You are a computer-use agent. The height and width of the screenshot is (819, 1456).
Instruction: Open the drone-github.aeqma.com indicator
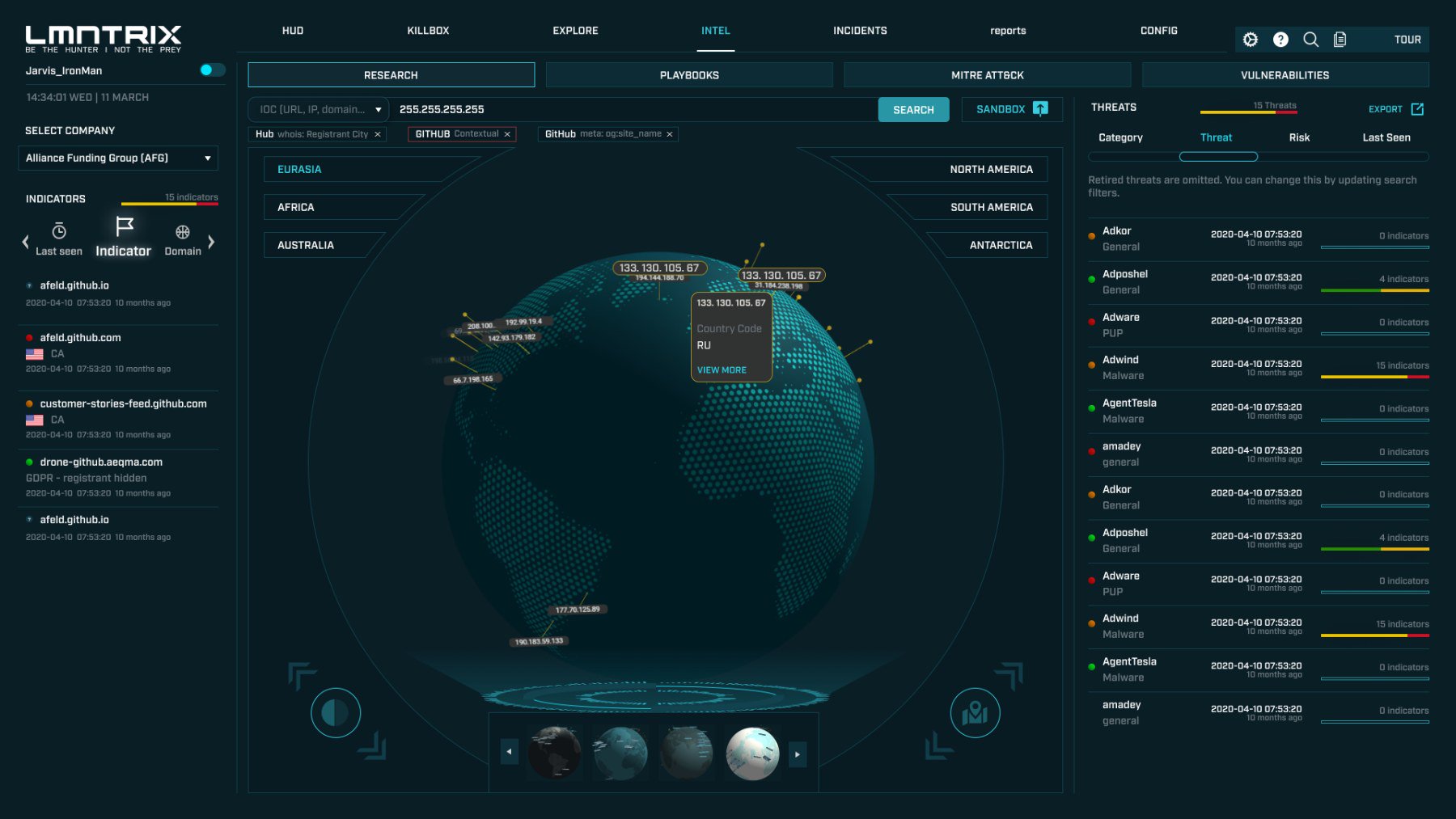pyautogui.click(x=118, y=477)
